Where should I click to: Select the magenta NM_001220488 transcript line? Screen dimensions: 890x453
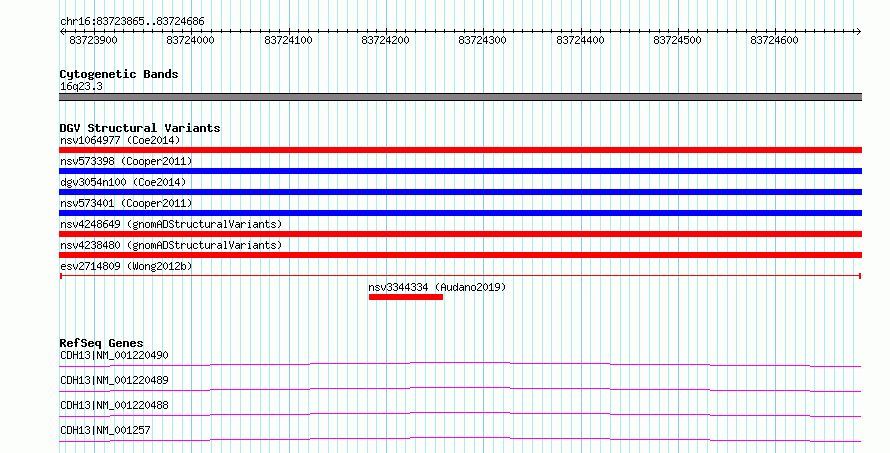(x=460, y=414)
